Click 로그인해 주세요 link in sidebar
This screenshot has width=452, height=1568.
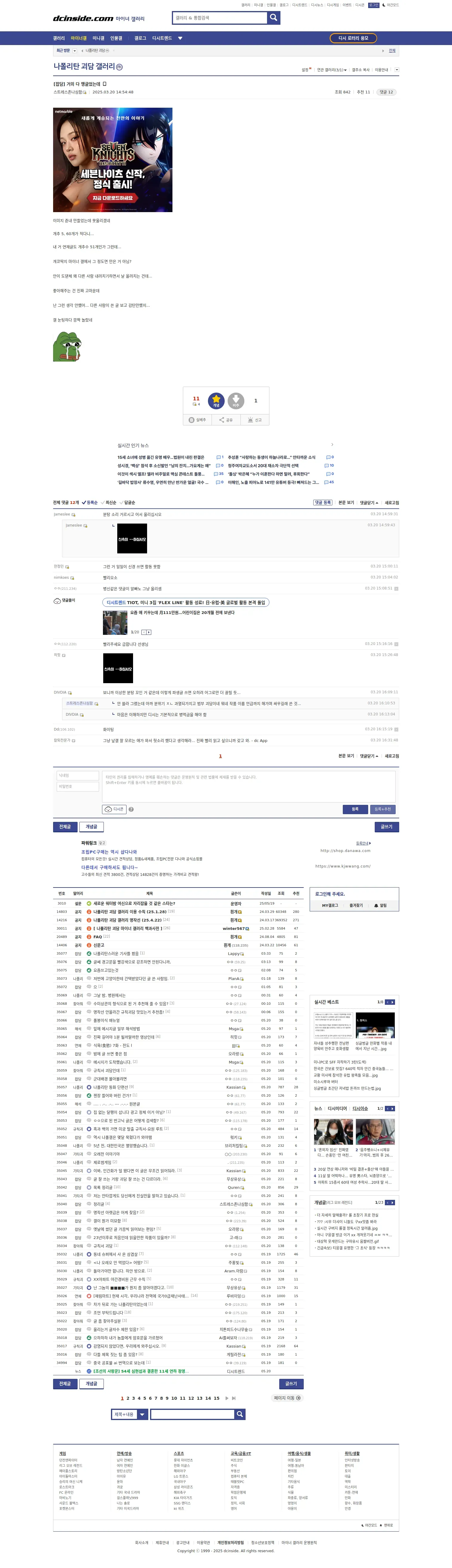click(330, 893)
